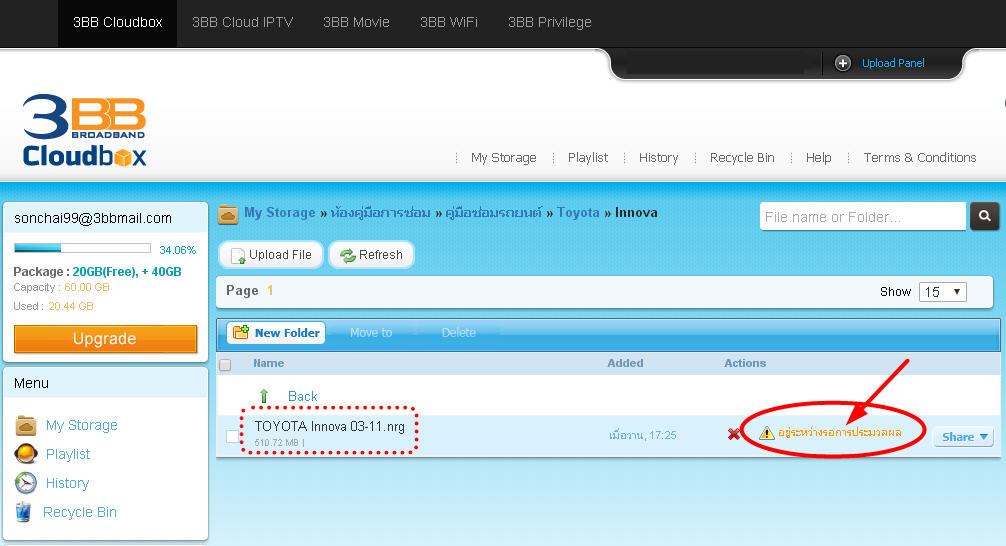Screen dimensions: 1006x546
Task: Click the Name column header
Action: (x=268, y=363)
